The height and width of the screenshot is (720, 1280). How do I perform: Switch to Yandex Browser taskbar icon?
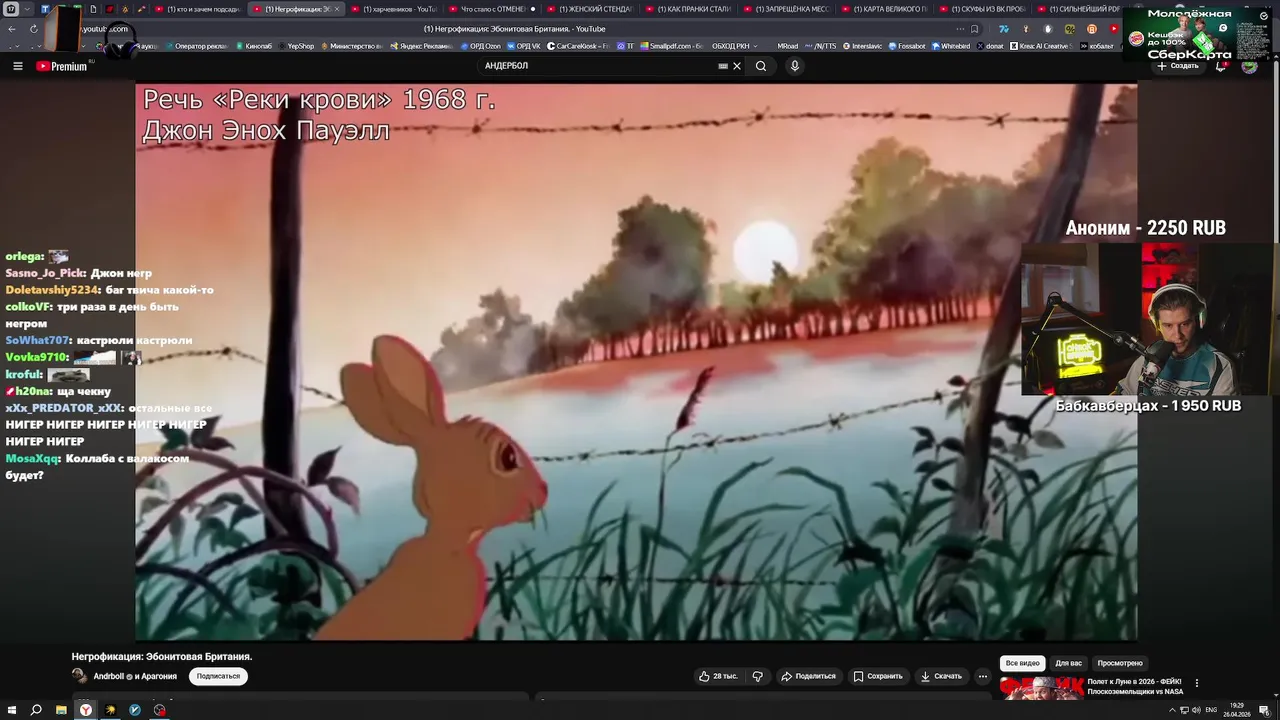point(86,710)
